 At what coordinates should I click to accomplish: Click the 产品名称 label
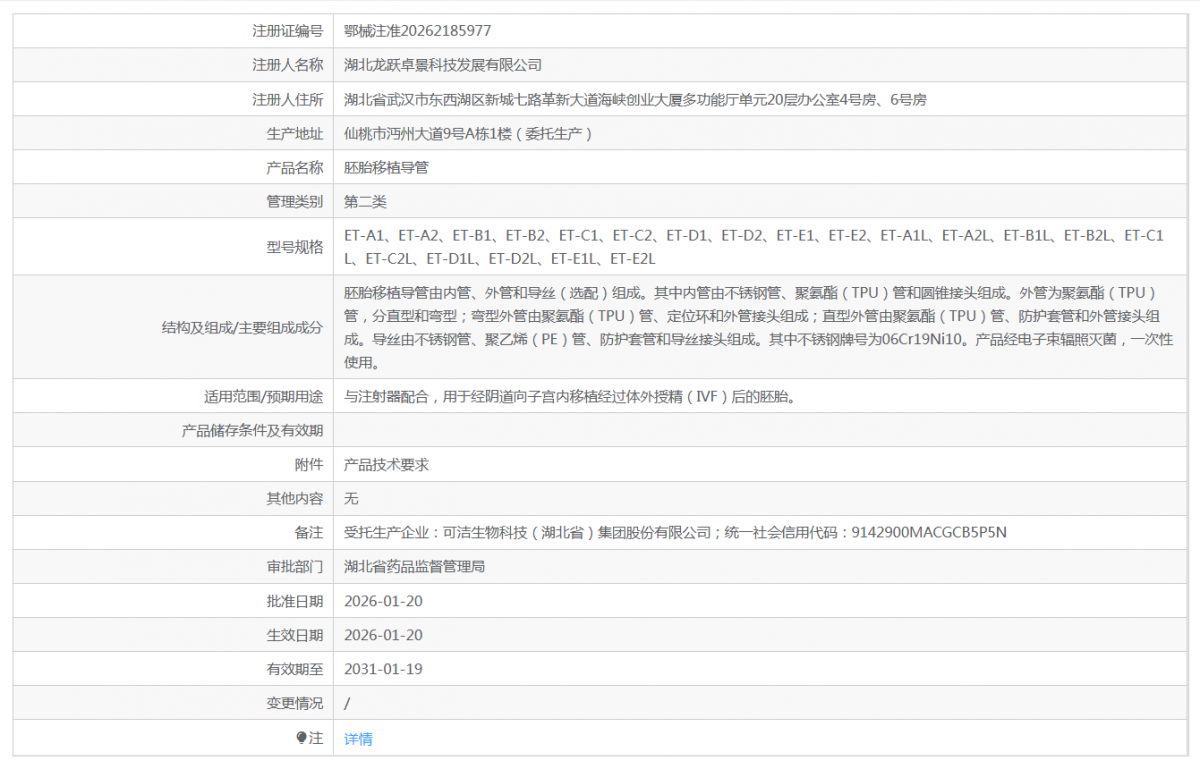coord(295,167)
